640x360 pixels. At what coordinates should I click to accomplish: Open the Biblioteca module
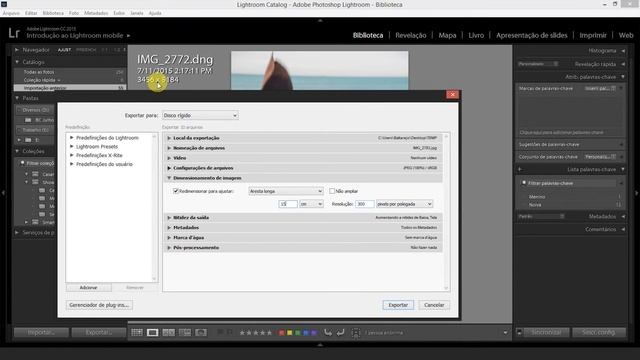tap(368, 35)
